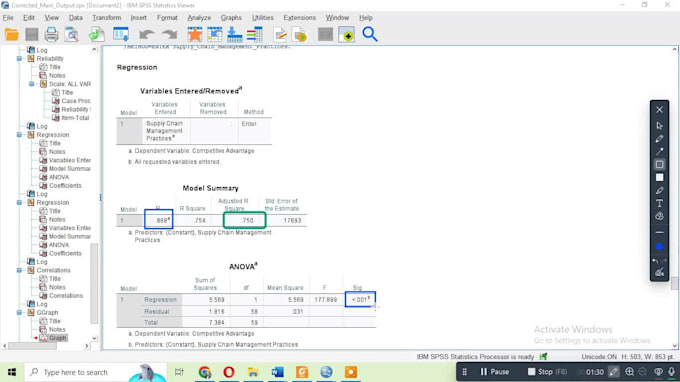Click outline pane scroll up arrow
This screenshot has height=382, width=680.
pos(94,50)
